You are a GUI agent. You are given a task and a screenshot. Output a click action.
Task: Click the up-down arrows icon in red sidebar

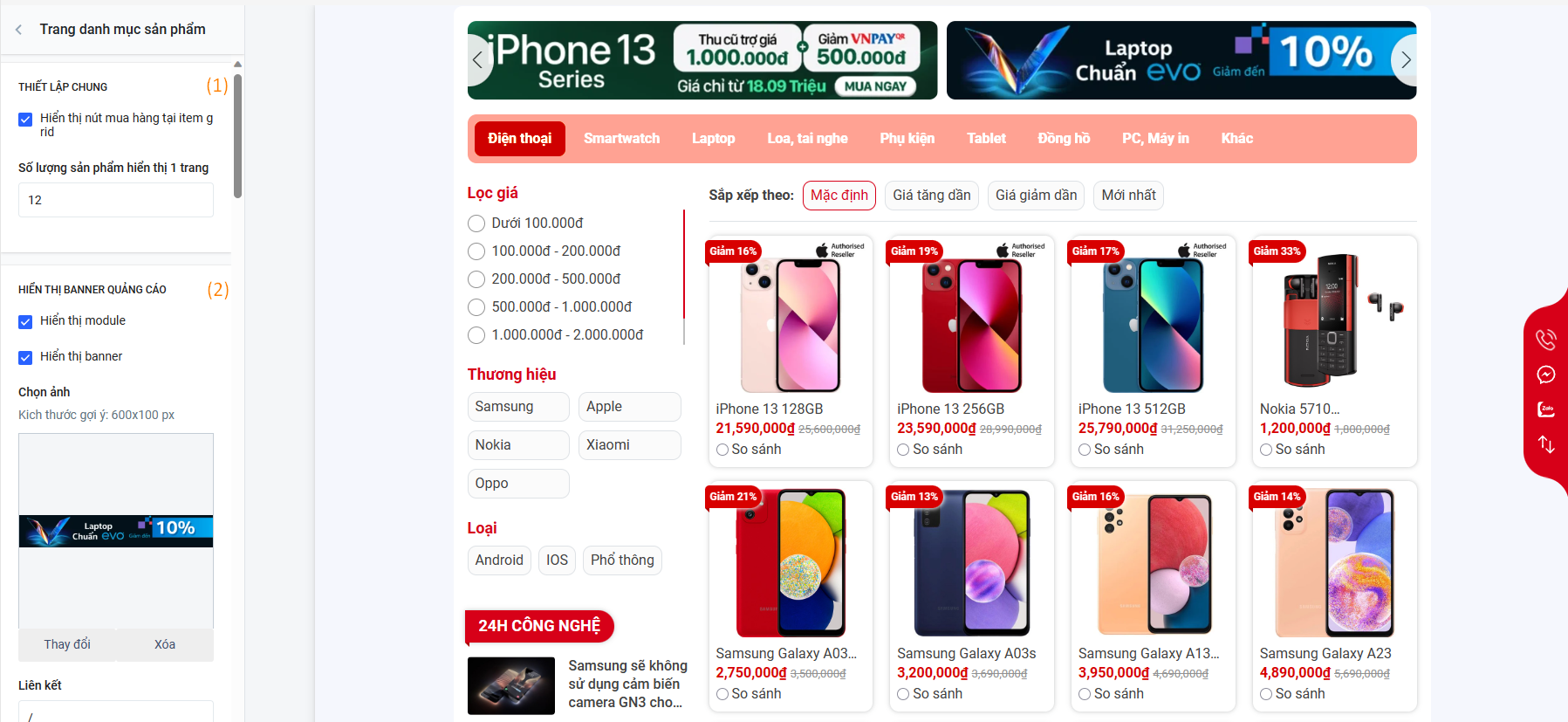click(1545, 444)
